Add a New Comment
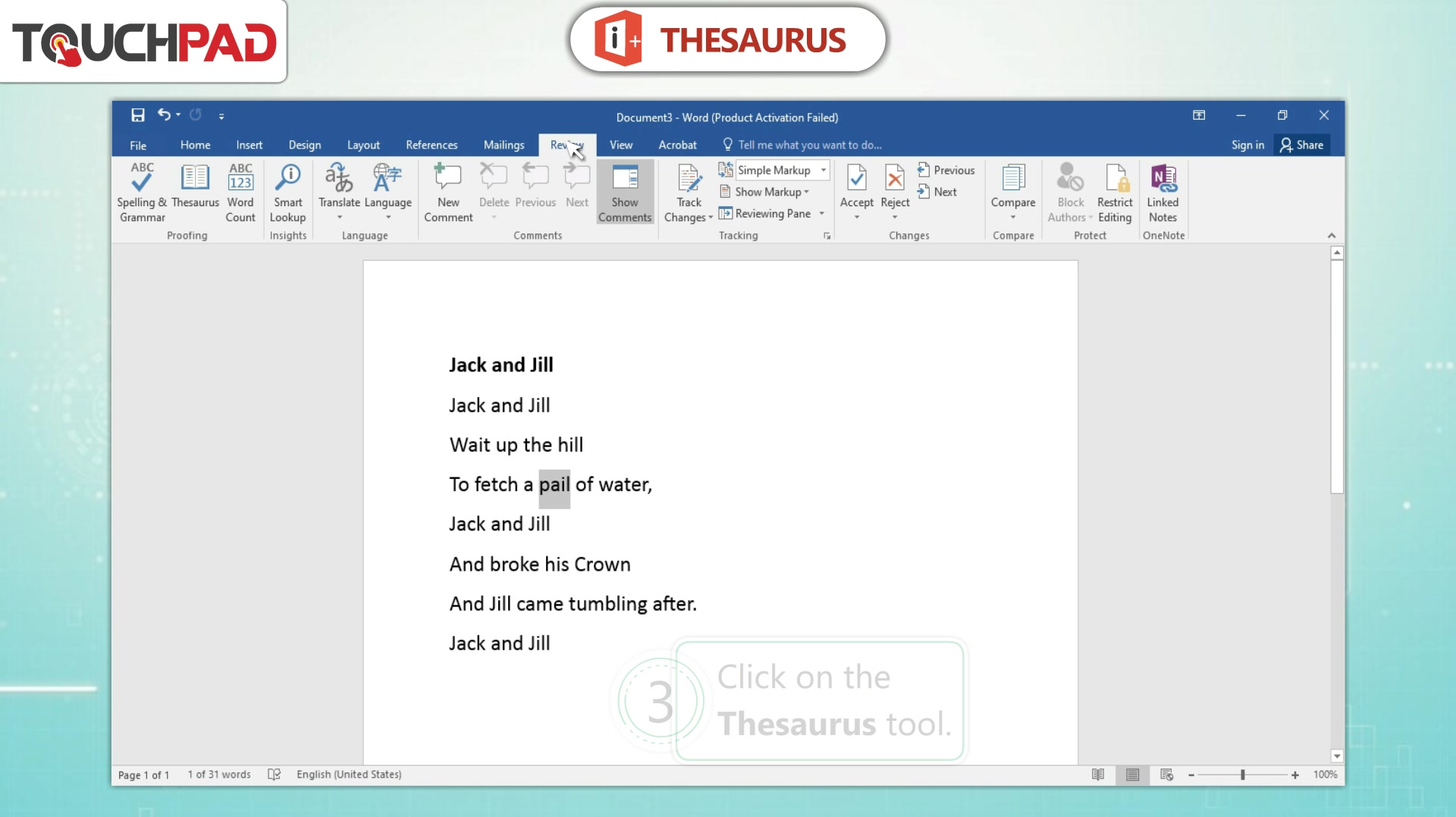Screen dimensions: 1456x817 (x=448, y=193)
